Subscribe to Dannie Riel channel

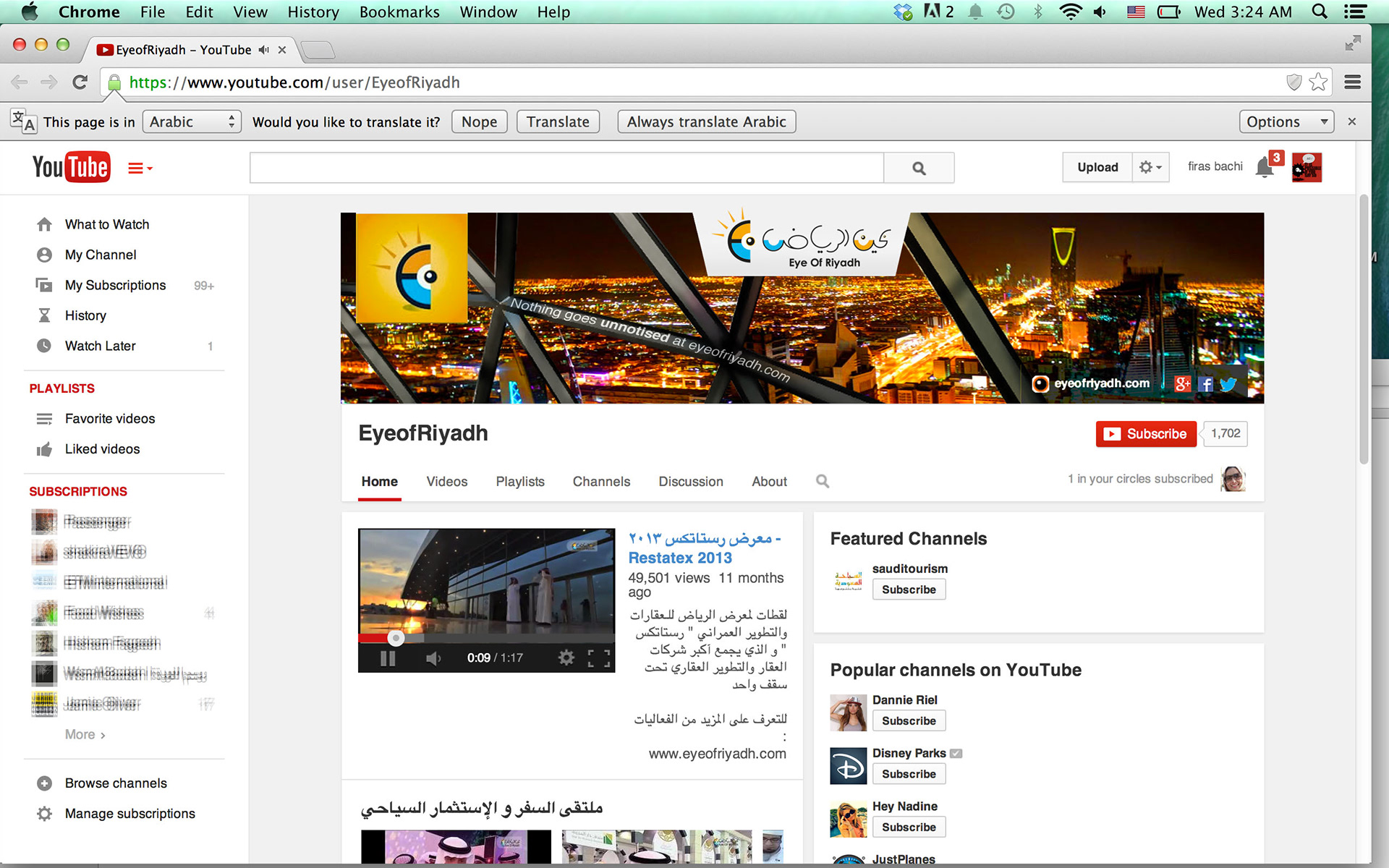(x=909, y=720)
